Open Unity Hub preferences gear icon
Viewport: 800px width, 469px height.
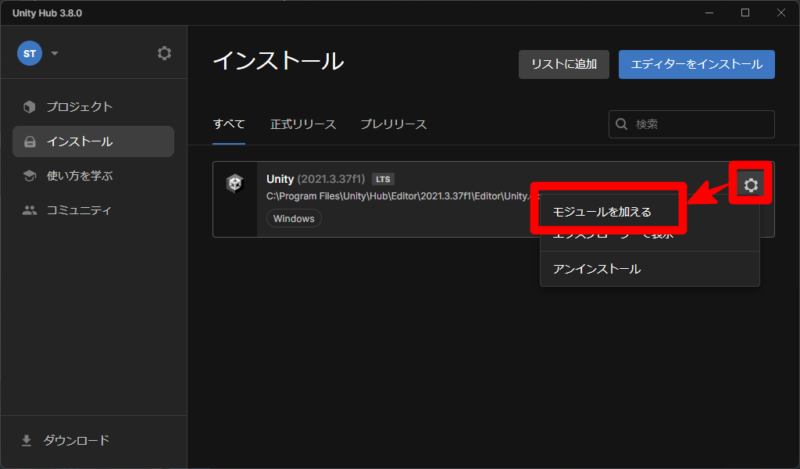(164, 53)
